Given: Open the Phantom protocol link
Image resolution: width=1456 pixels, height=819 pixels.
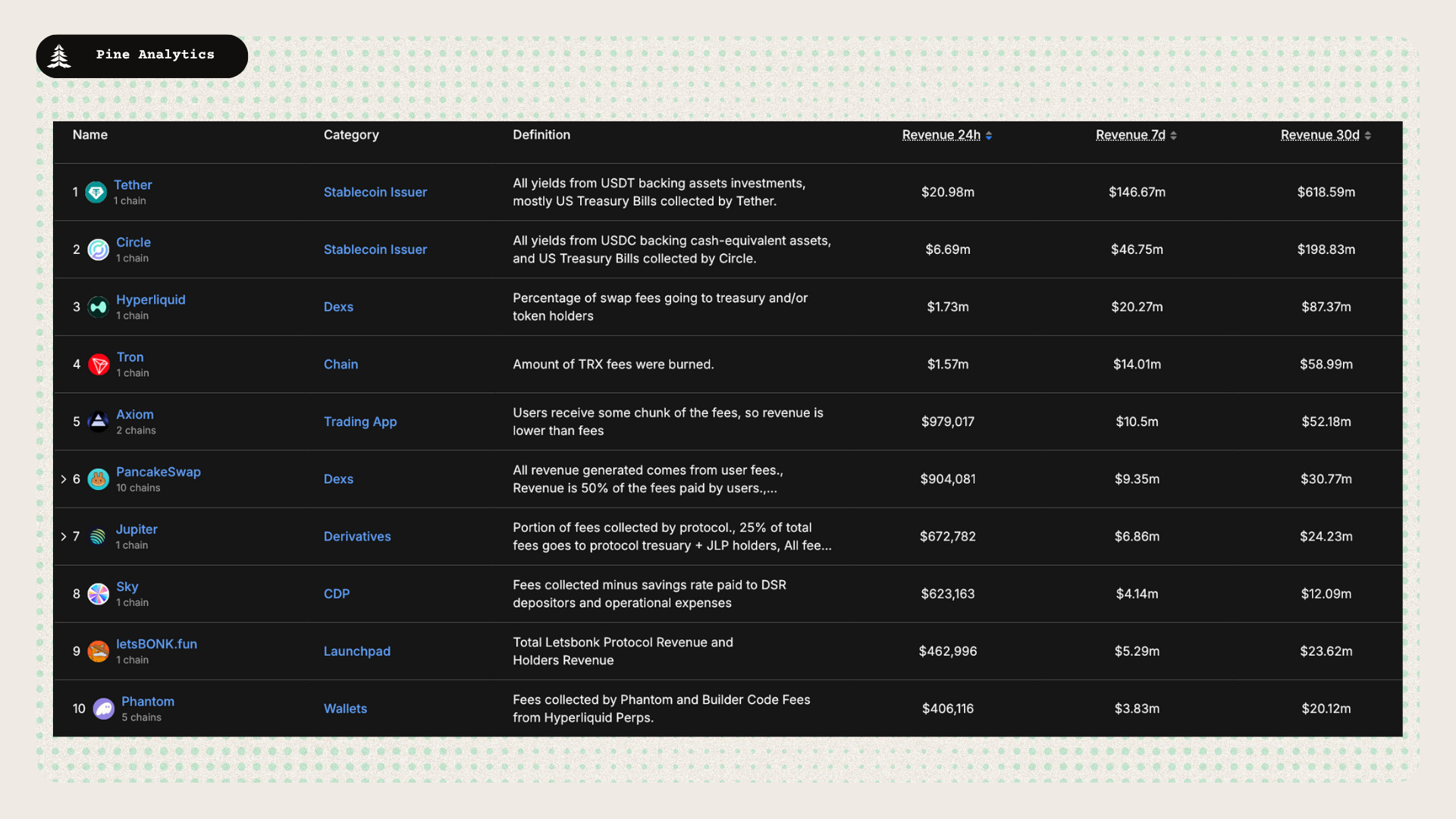Looking at the screenshot, I should click(x=148, y=701).
